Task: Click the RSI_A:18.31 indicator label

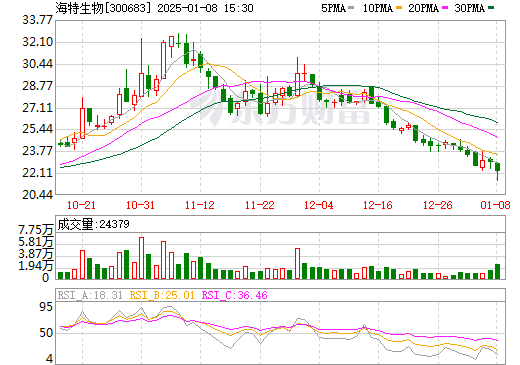Action: (x=90, y=295)
